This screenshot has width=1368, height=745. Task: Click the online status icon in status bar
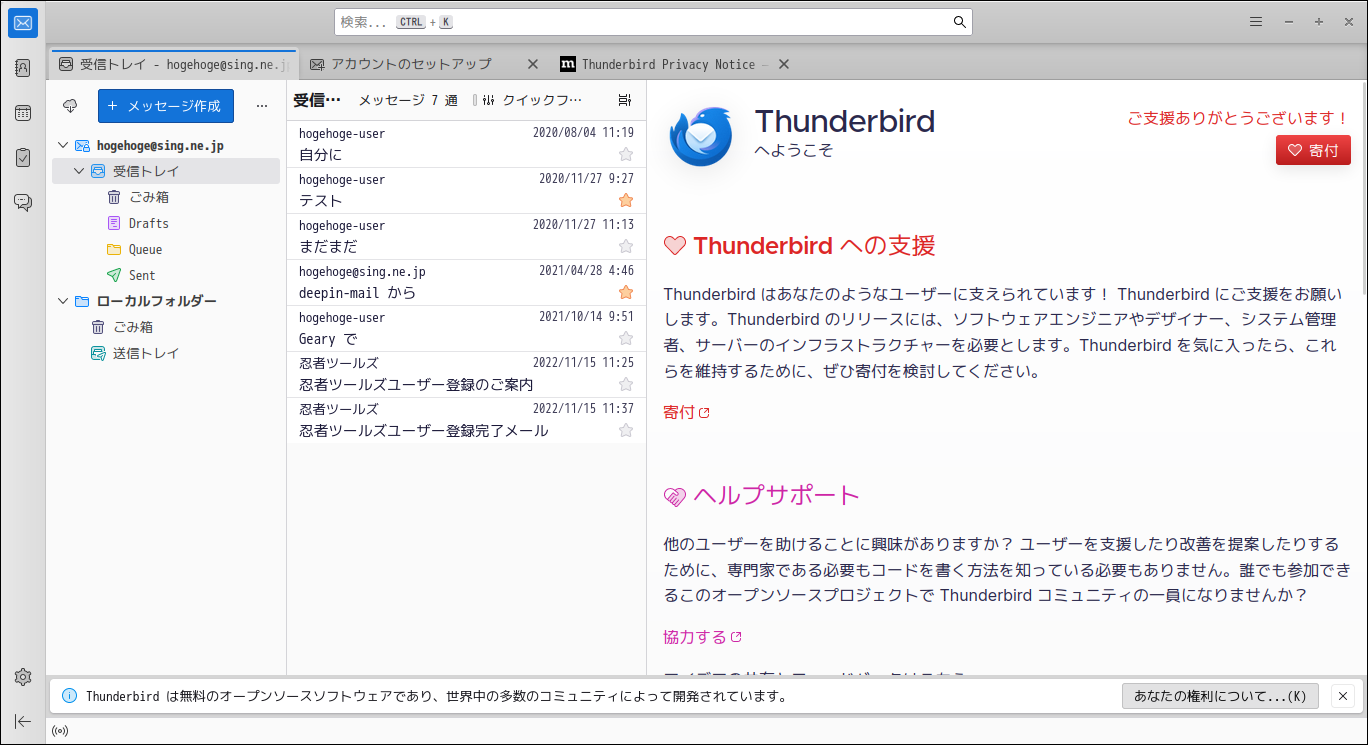click(x=59, y=731)
